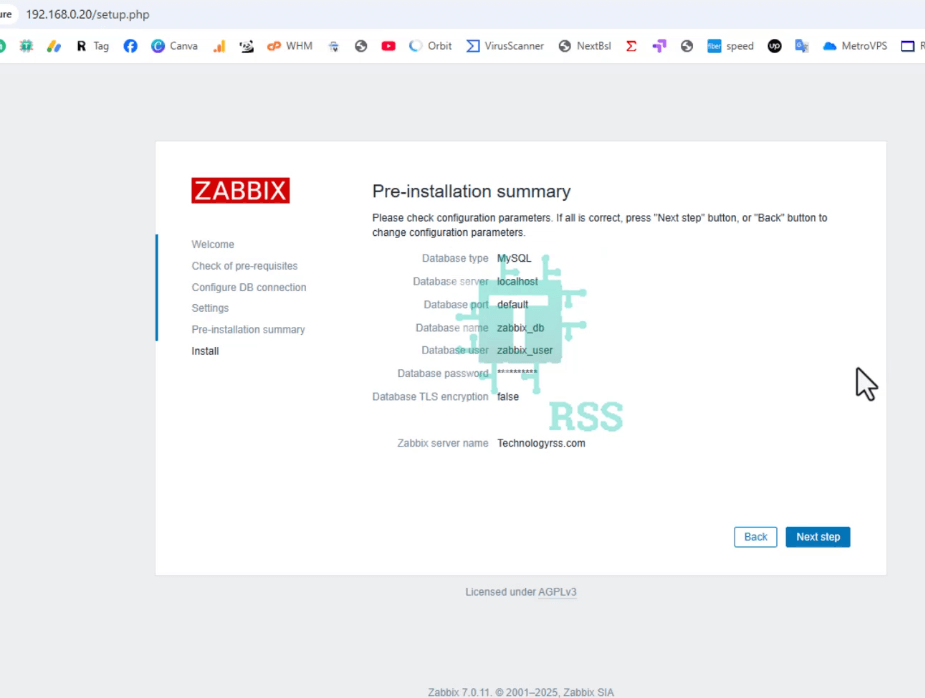Open the fiber speed bookmark
The height and width of the screenshot is (698, 925).
click(x=730, y=46)
